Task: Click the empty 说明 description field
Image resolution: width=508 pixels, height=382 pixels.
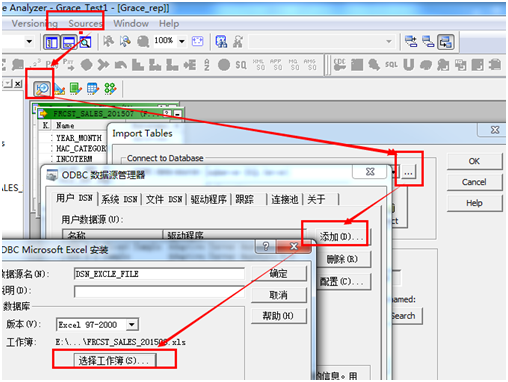Action: tap(159, 292)
